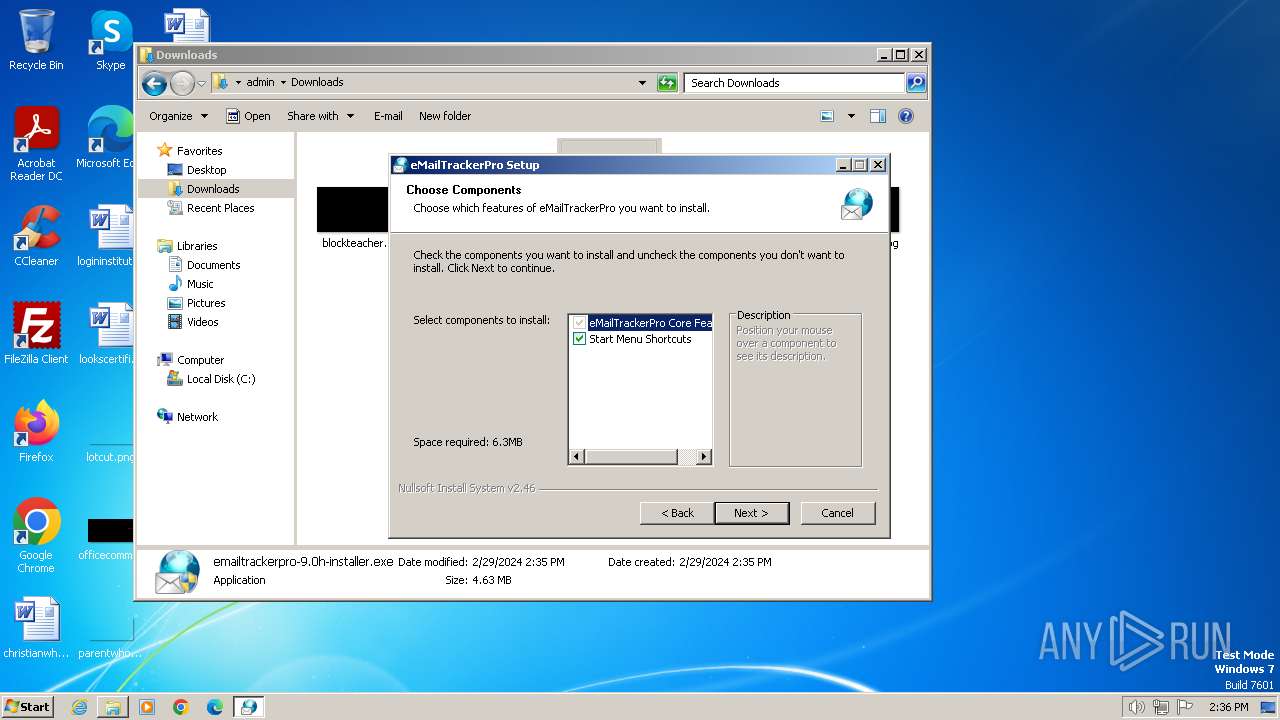Click Windows Explorer taskbar icon
This screenshot has width=1280, height=720.
pyautogui.click(x=113, y=707)
